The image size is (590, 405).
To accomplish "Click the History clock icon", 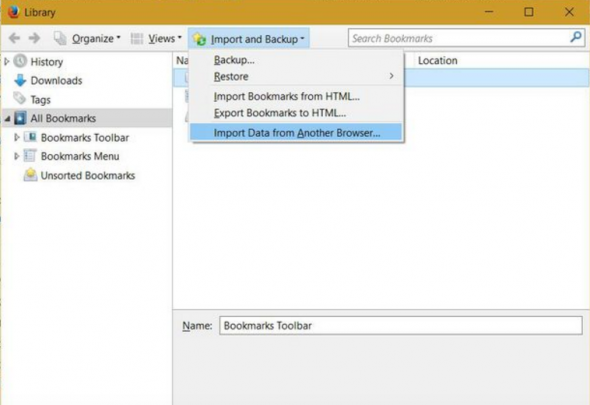I will pos(20,61).
